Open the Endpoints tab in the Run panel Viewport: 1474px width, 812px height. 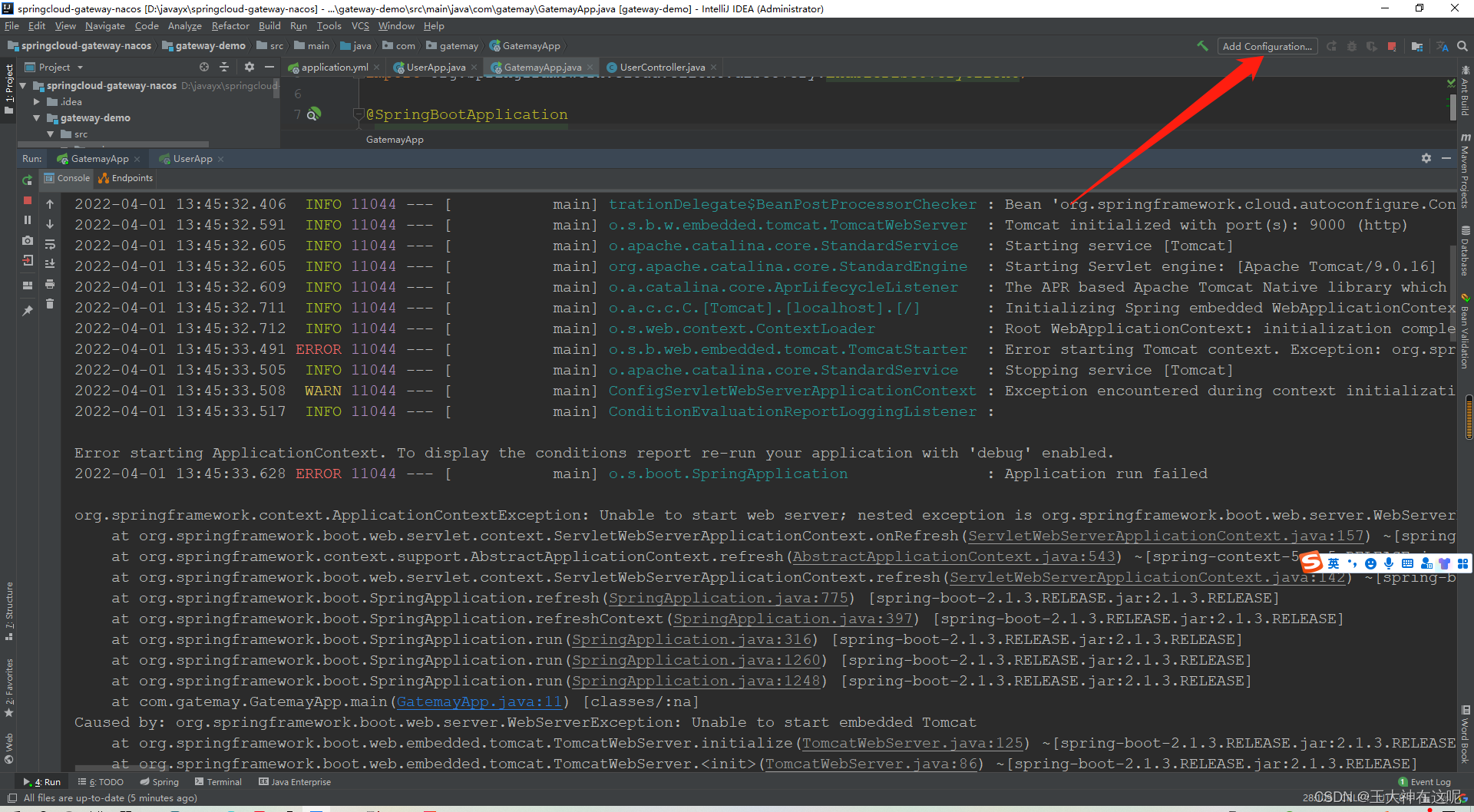point(126,178)
